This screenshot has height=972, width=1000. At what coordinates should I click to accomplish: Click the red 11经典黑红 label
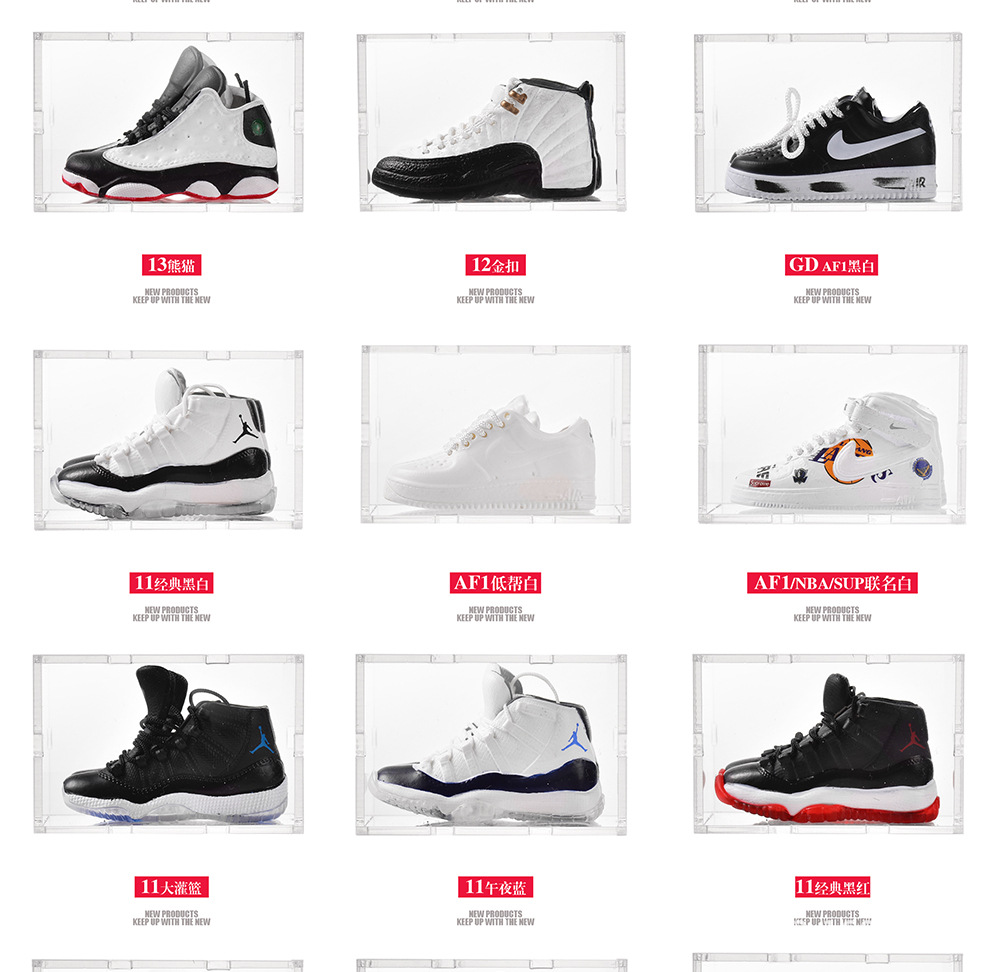[x=832, y=887]
